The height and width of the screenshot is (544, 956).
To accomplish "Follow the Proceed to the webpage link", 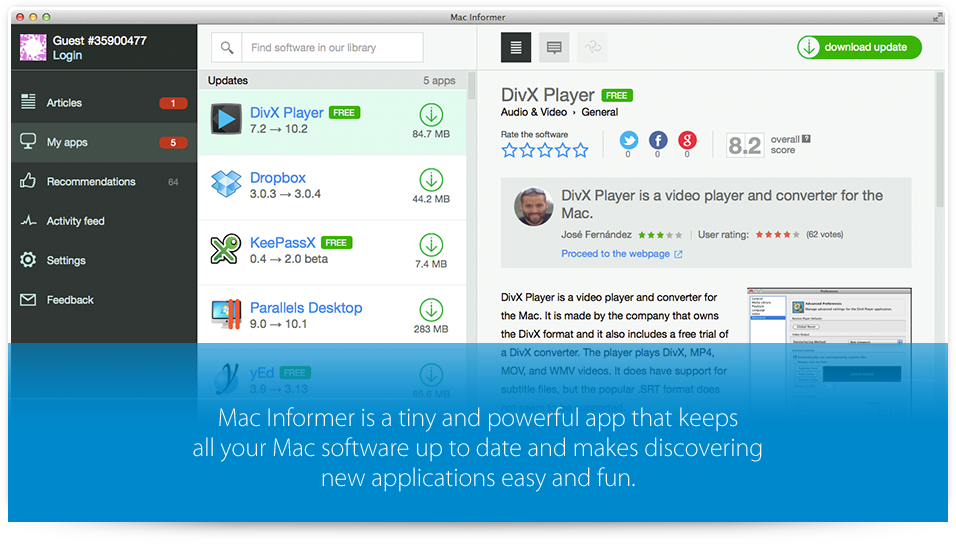I will tap(615, 254).
